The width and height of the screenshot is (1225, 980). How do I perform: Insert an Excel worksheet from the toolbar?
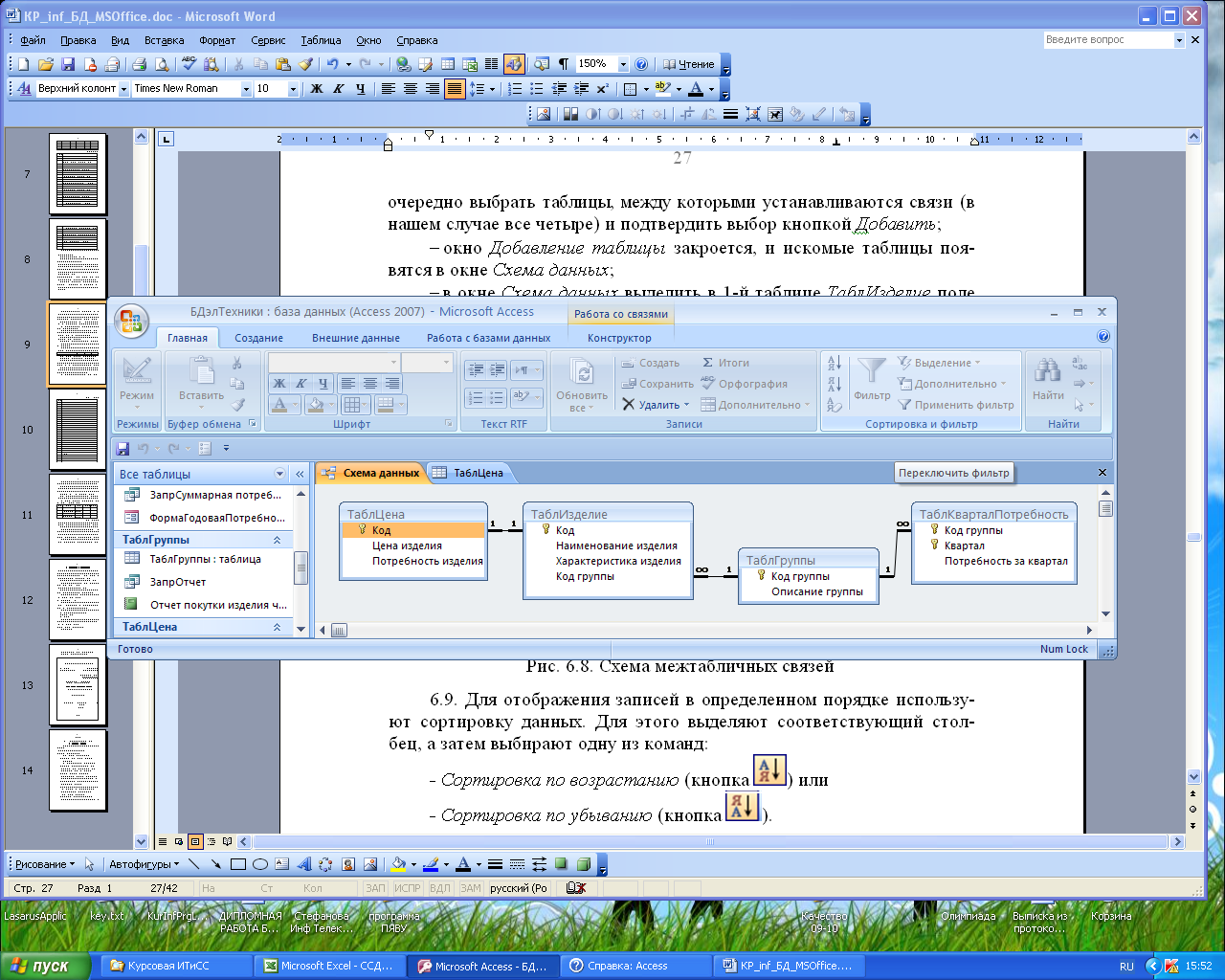click(x=470, y=64)
